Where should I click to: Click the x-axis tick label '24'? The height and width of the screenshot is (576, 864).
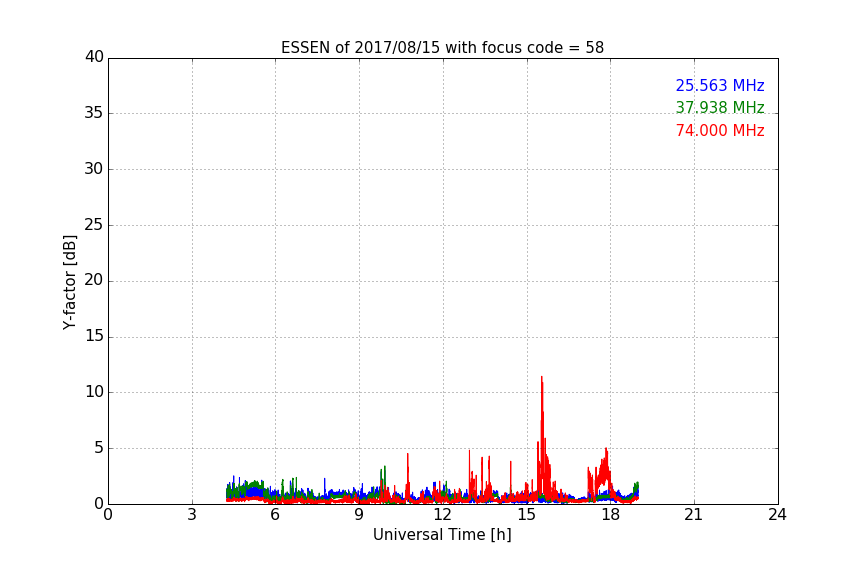pos(777,515)
